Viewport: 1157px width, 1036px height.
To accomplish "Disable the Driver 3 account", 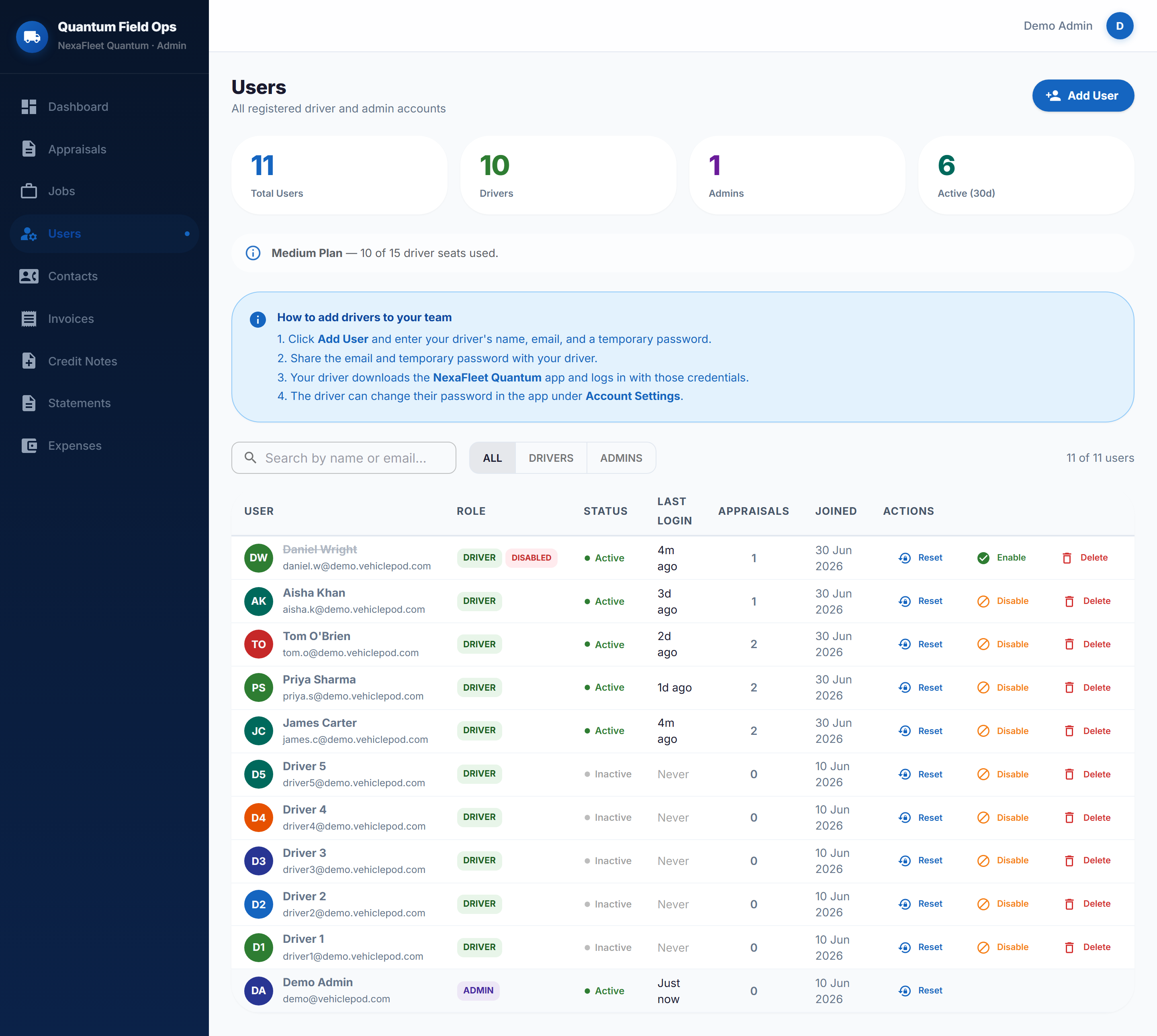I will pos(1003,861).
